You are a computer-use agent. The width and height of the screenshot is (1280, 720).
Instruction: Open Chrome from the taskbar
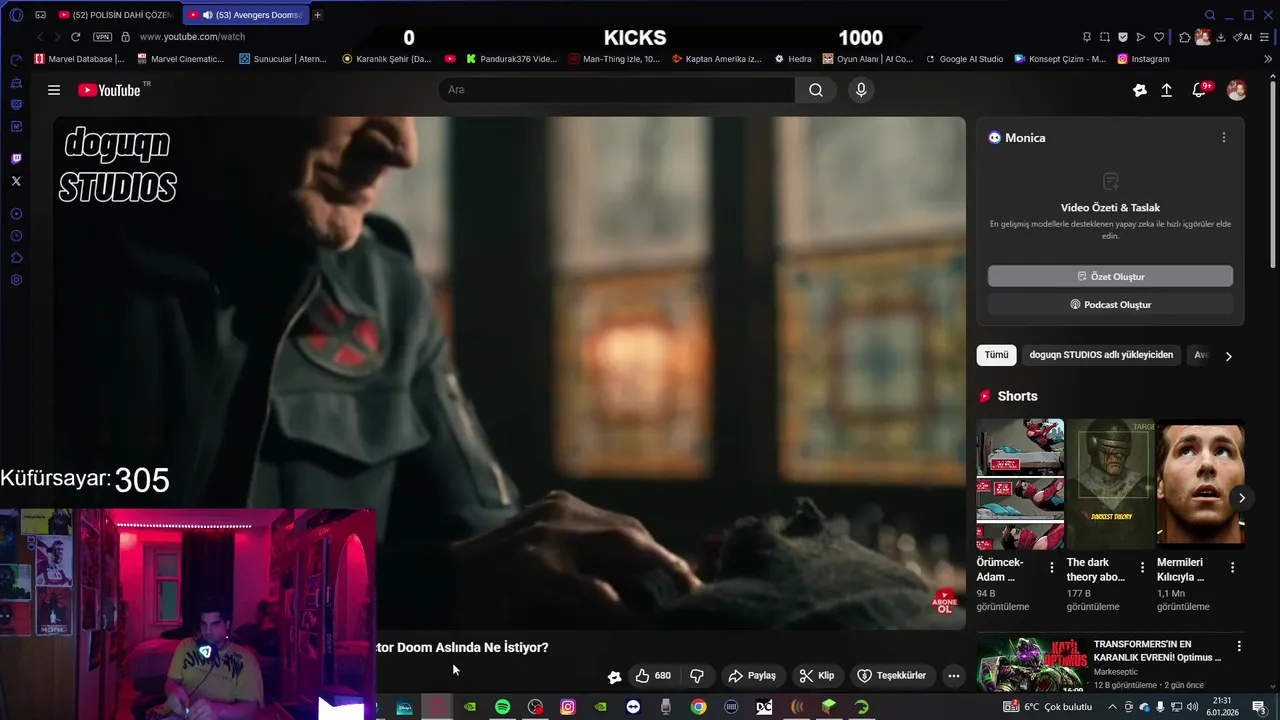[698, 707]
